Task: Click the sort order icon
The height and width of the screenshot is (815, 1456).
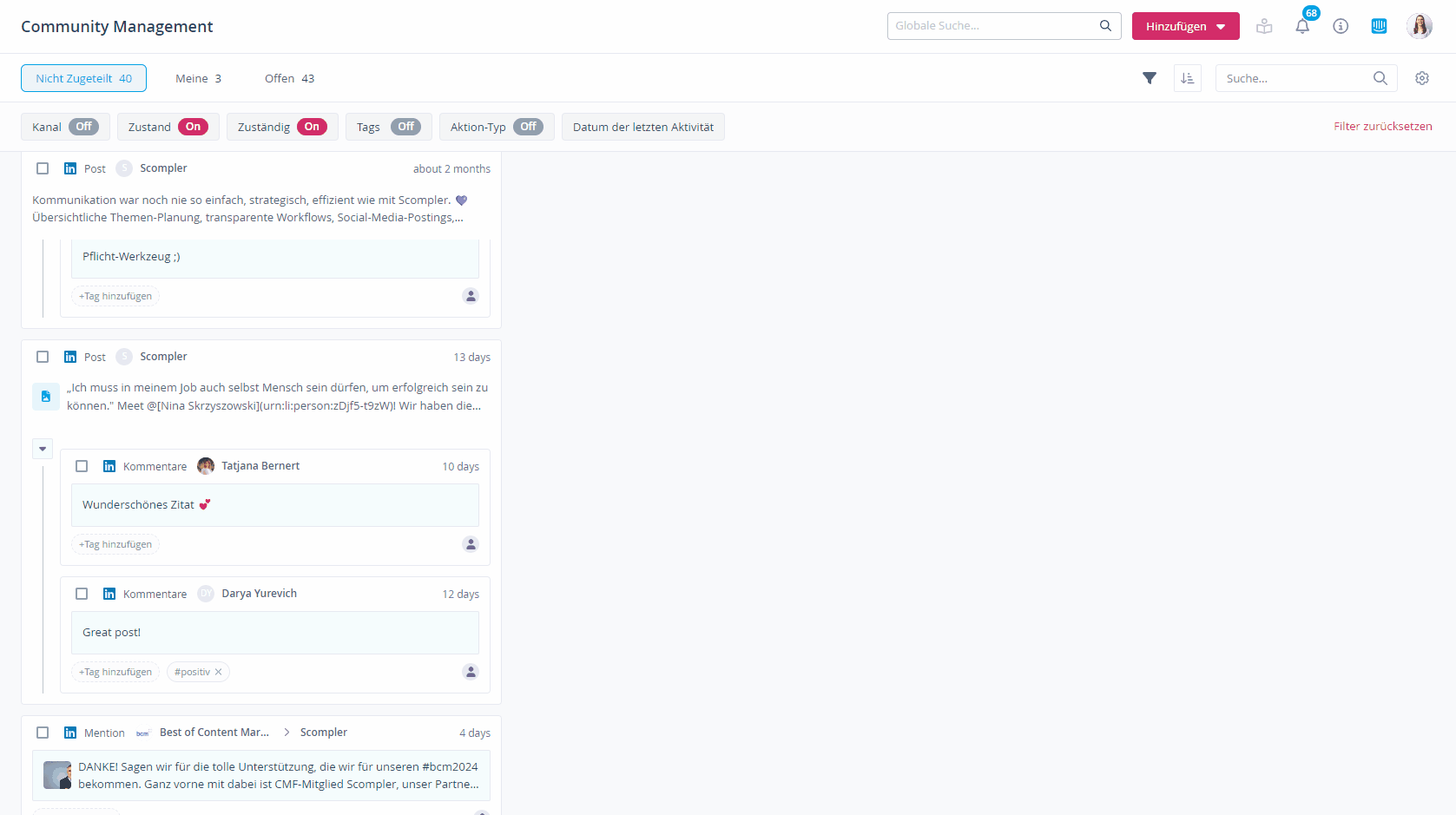Action: (1187, 78)
